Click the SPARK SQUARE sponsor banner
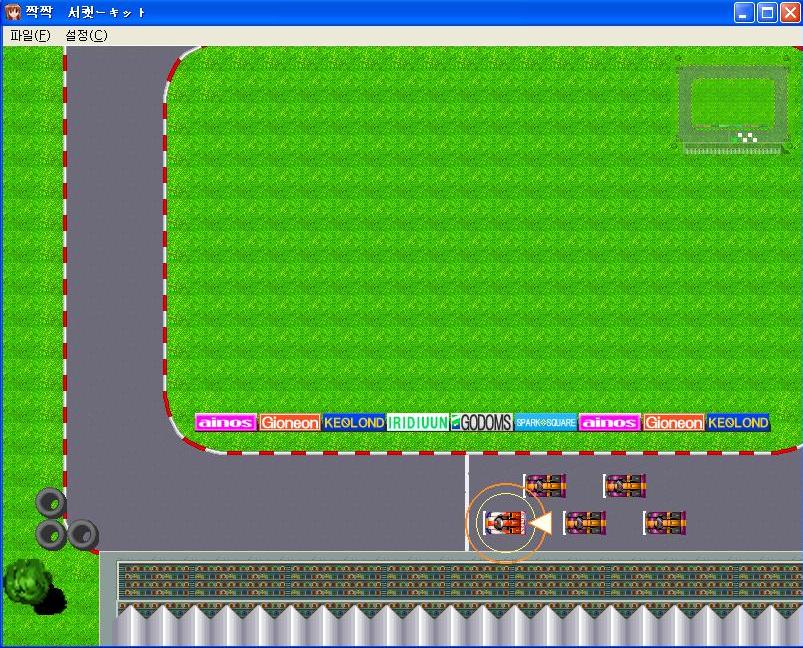The width and height of the screenshot is (803, 648). click(x=545, y=423)
